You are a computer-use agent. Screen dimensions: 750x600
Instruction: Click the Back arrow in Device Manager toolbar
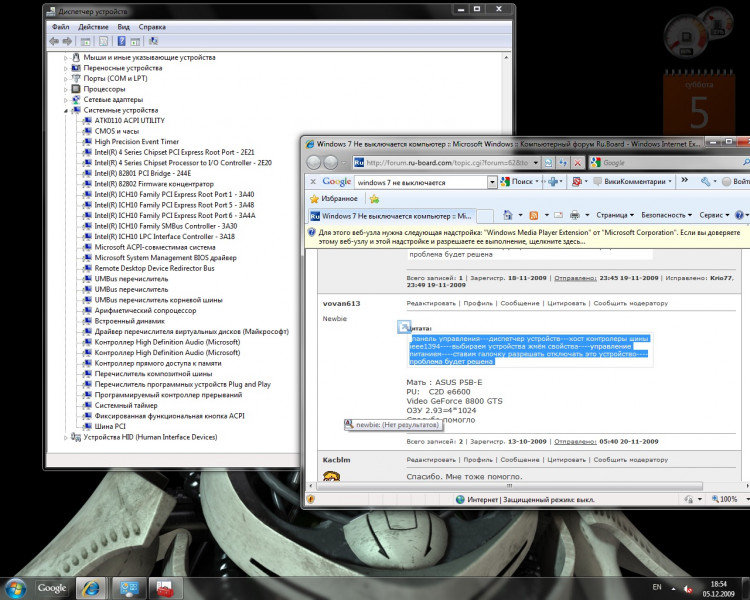tap(54, 42)
